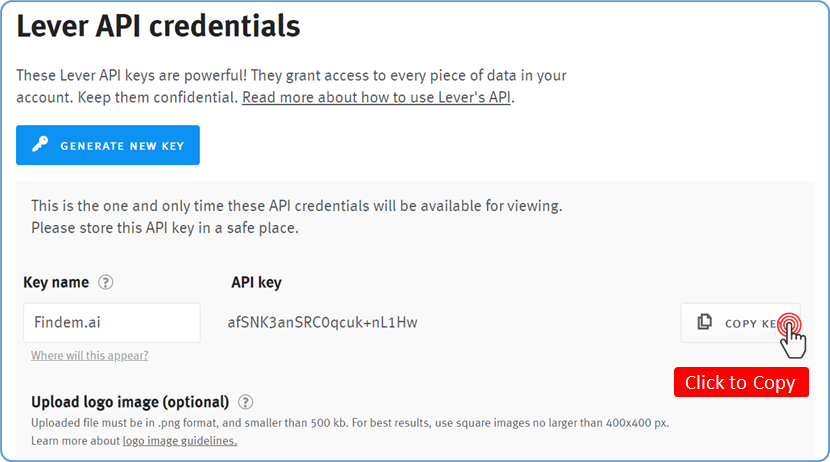Click the key icon on Generate New Key
830x462 pixels.
[42, 145]
